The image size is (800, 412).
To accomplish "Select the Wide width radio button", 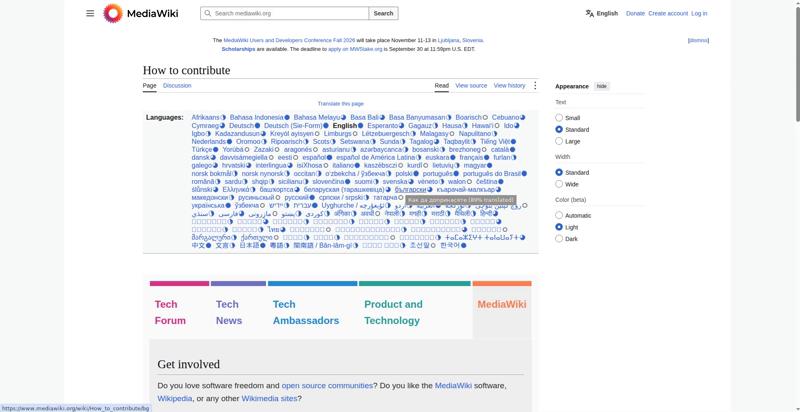I will pyautogui.click(x=559, y=184).
